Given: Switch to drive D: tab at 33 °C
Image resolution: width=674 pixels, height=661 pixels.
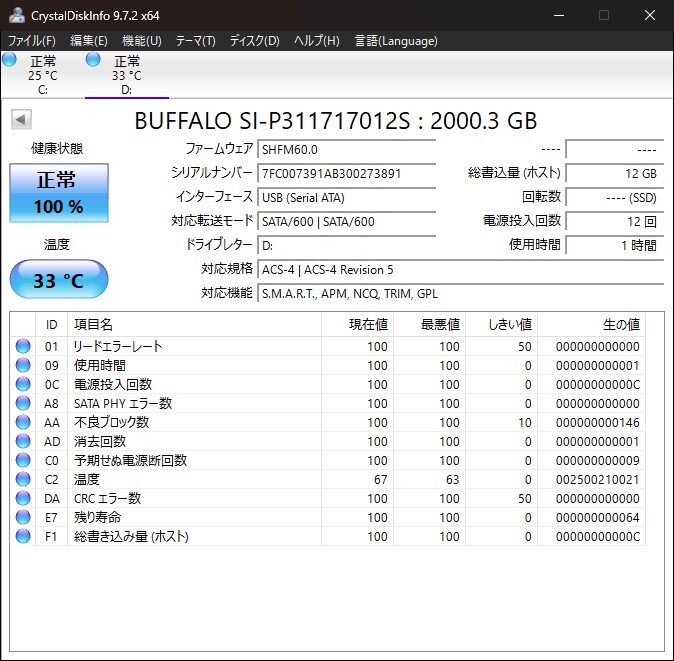Looking at the screenshot, I should tap(127, 75).
